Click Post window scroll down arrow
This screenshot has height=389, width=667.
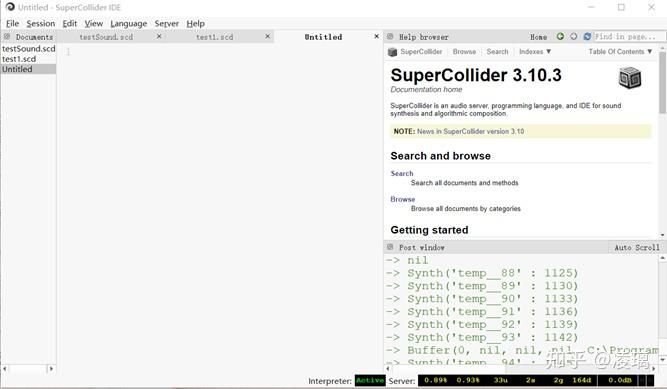pyautogui.click(x=662, y=360)
